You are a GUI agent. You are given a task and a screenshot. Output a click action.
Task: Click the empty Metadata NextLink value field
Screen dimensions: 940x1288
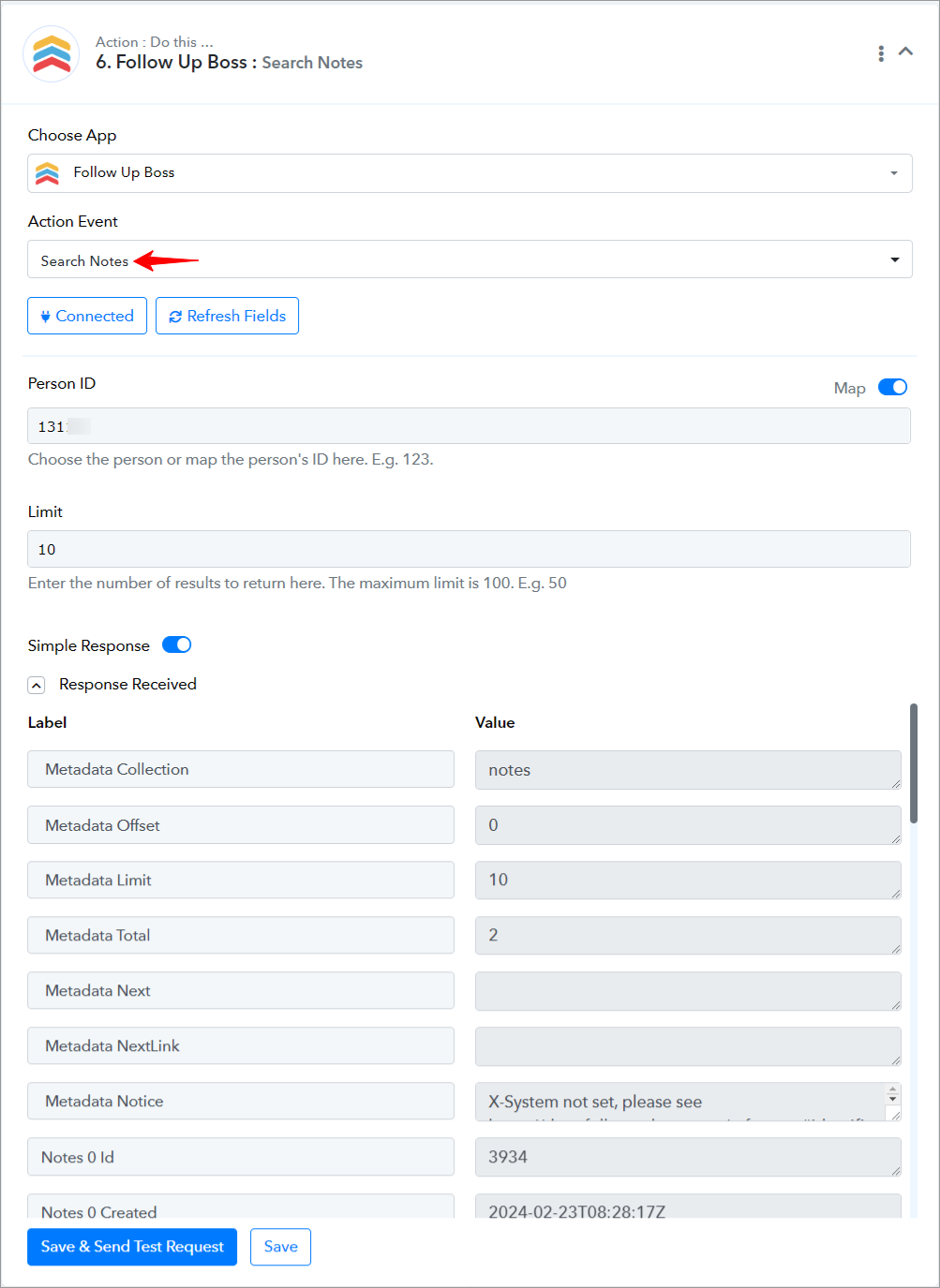tap(688, 1046)
